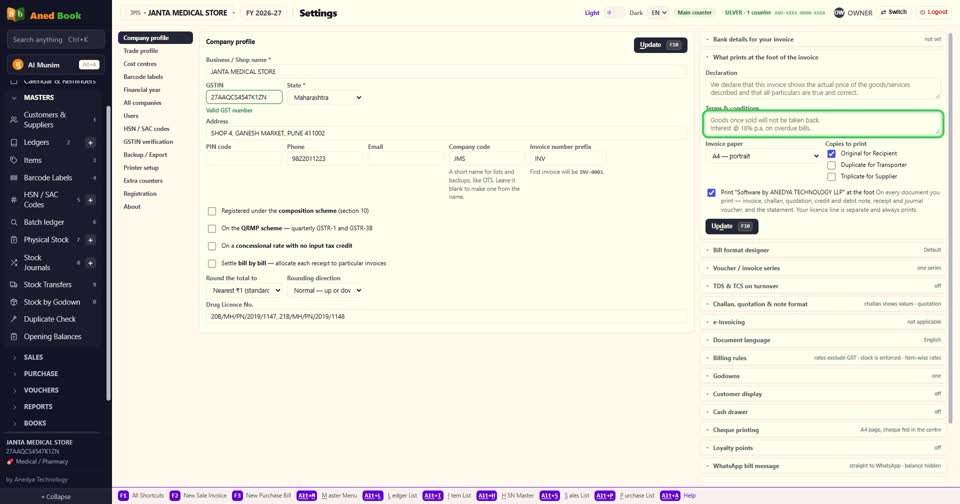Enable Registered under composition scheme checkbox
This screenshot has width=960, height=504.
[x=212, y=211]
